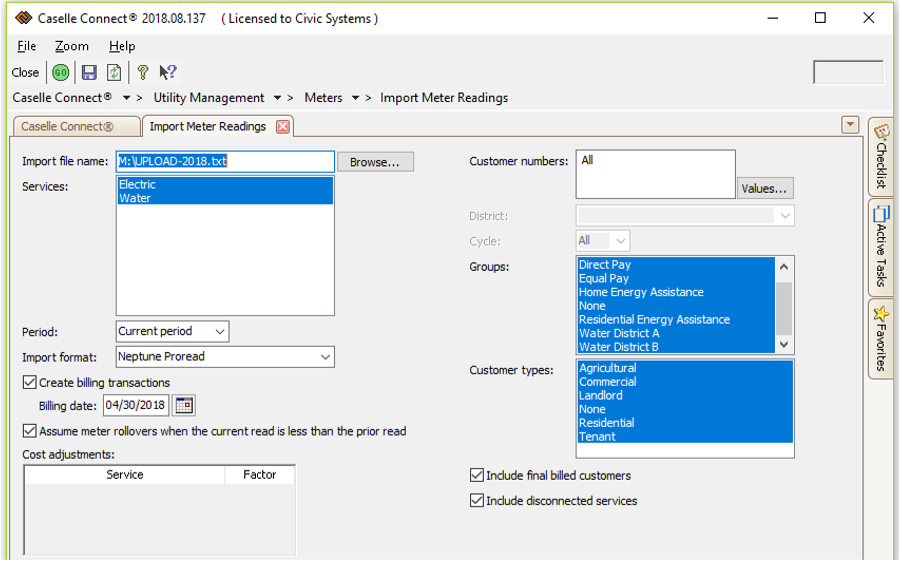The height and width of the screenshot is (567, 902).
Task: Click the Refresh page toolbar icon
Action: pos(114,72)
